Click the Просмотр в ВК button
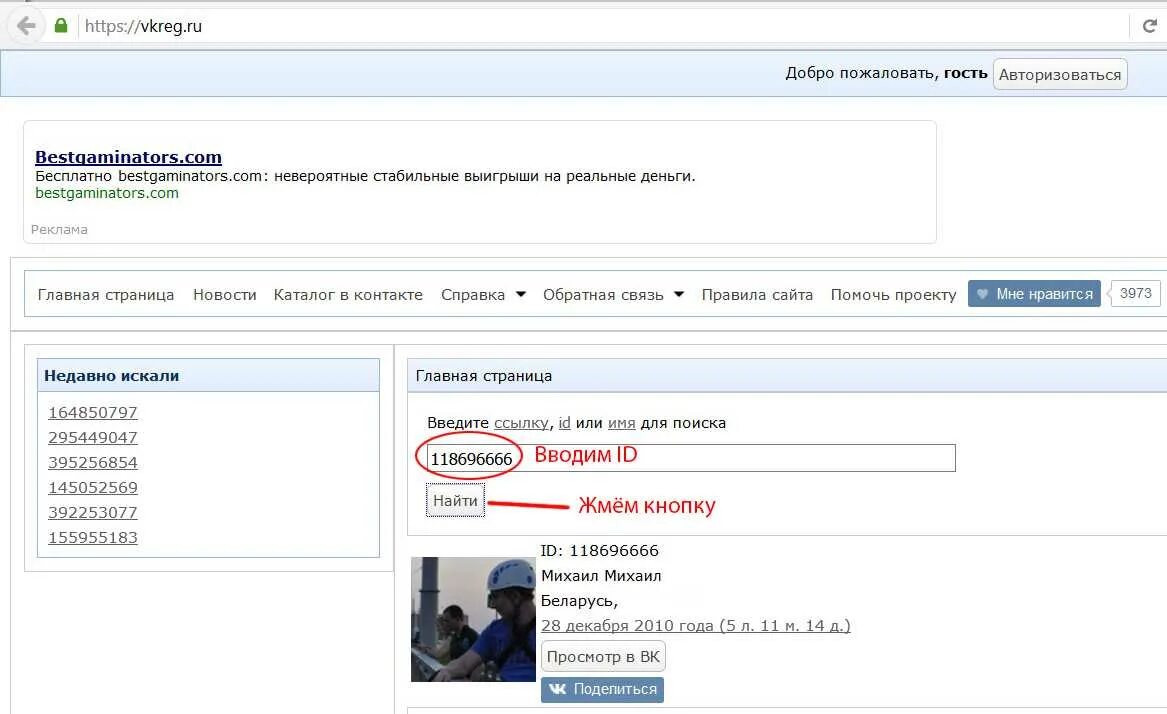The image size is (1167, 714). tap(603, 657)
